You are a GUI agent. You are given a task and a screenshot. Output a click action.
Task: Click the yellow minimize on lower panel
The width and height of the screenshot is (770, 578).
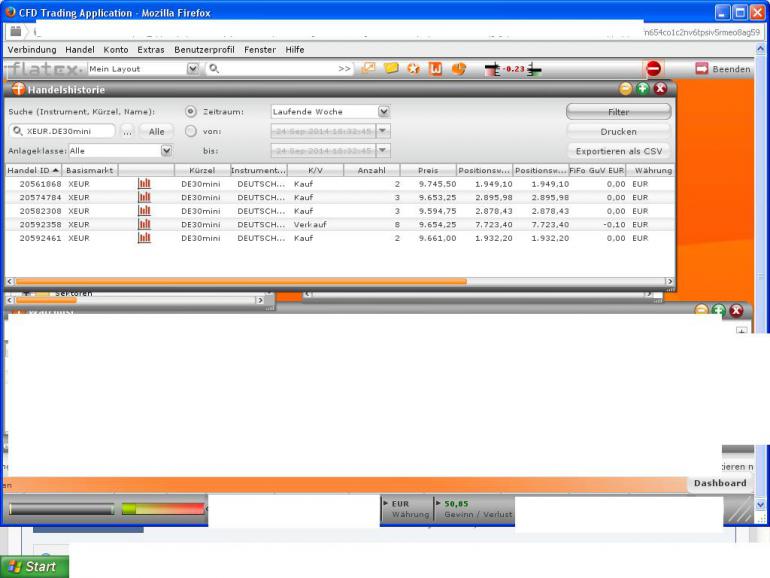coord(701,310)
